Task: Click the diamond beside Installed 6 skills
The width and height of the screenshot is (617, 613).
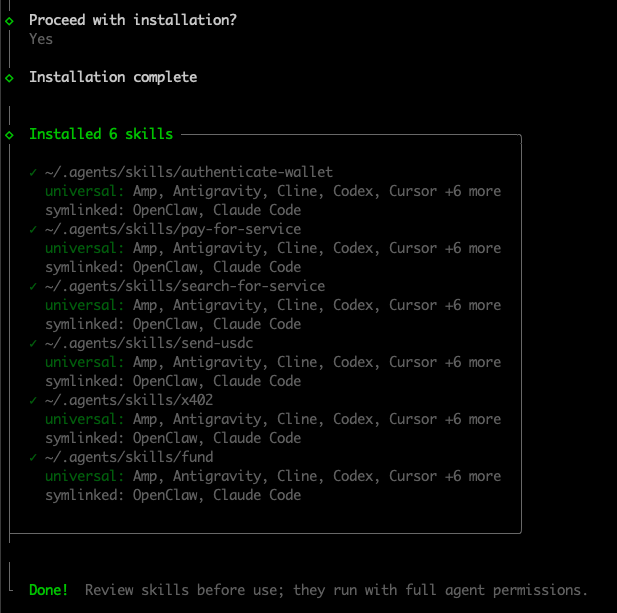Action: (x=9, y=134)
